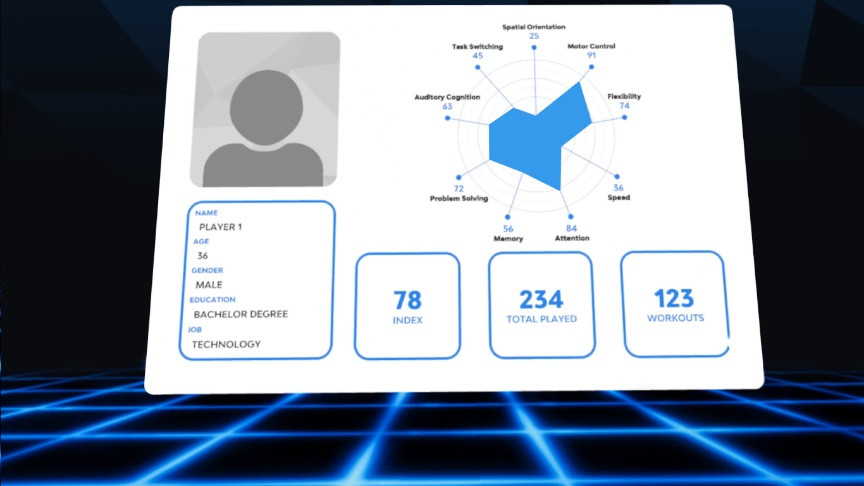This screenshot has width=864, height=486.
Task: Click the Spatial Orientation chart label
Action: 534,27
